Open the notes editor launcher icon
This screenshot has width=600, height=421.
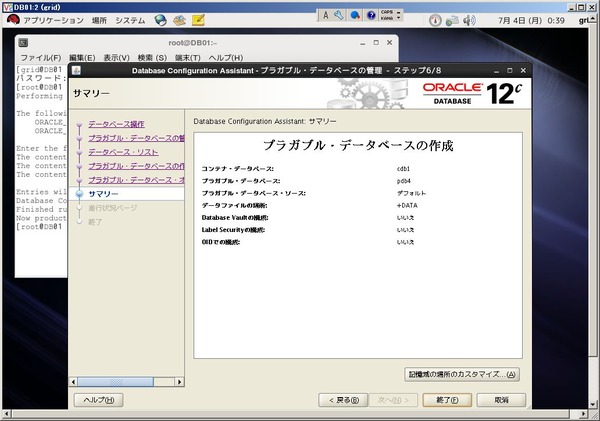tap(198, 20)
